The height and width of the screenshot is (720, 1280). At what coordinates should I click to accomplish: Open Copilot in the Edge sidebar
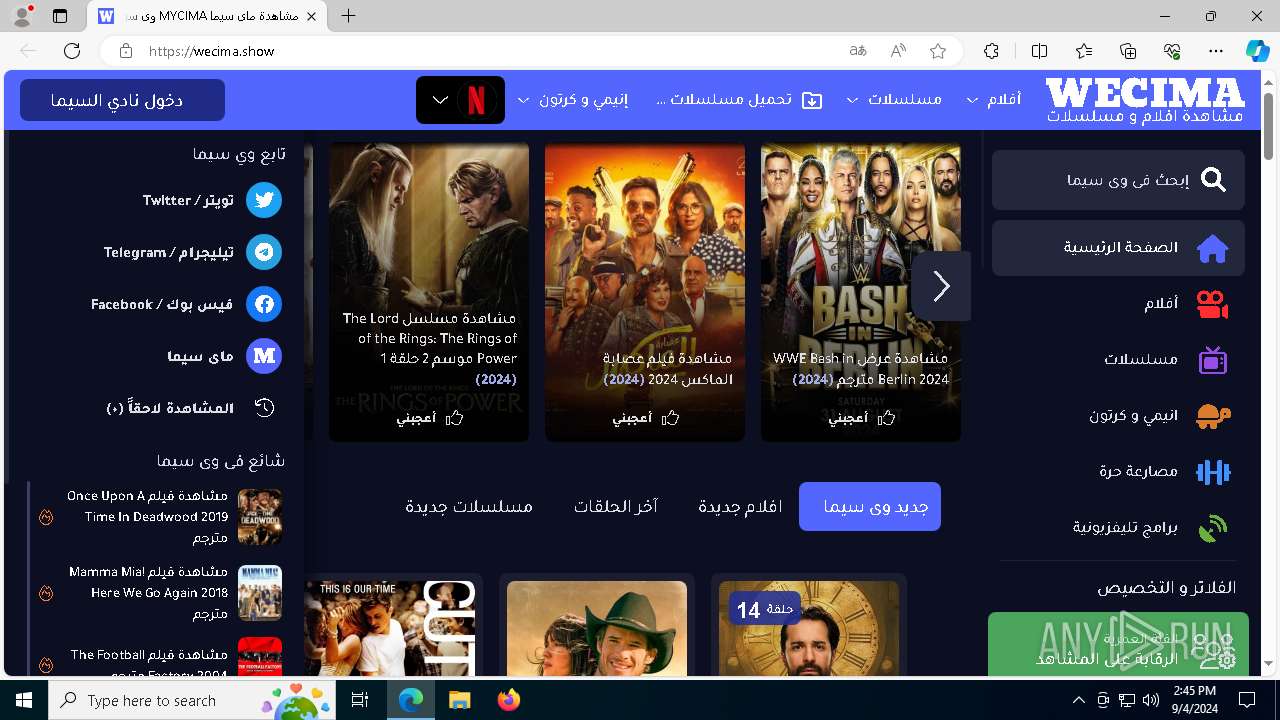pos(1257,51)
